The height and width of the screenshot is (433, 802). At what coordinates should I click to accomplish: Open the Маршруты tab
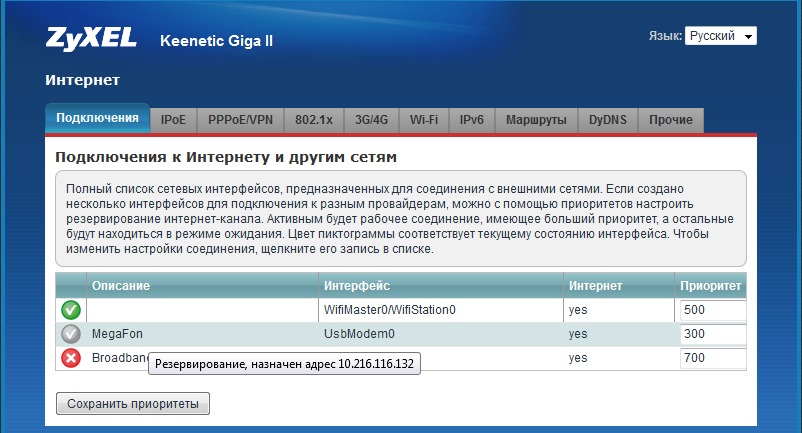(536, 120)
